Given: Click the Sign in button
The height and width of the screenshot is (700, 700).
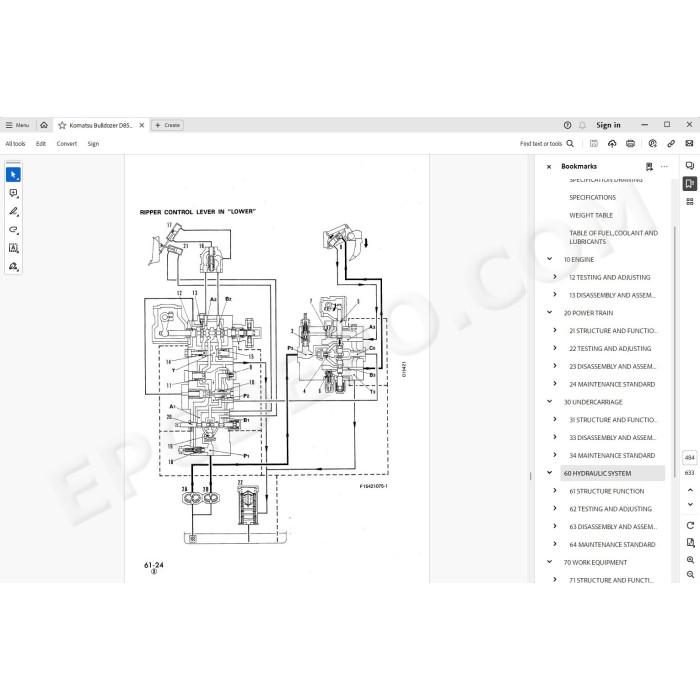Looking at the screenshot, I should tap(608, 125).
